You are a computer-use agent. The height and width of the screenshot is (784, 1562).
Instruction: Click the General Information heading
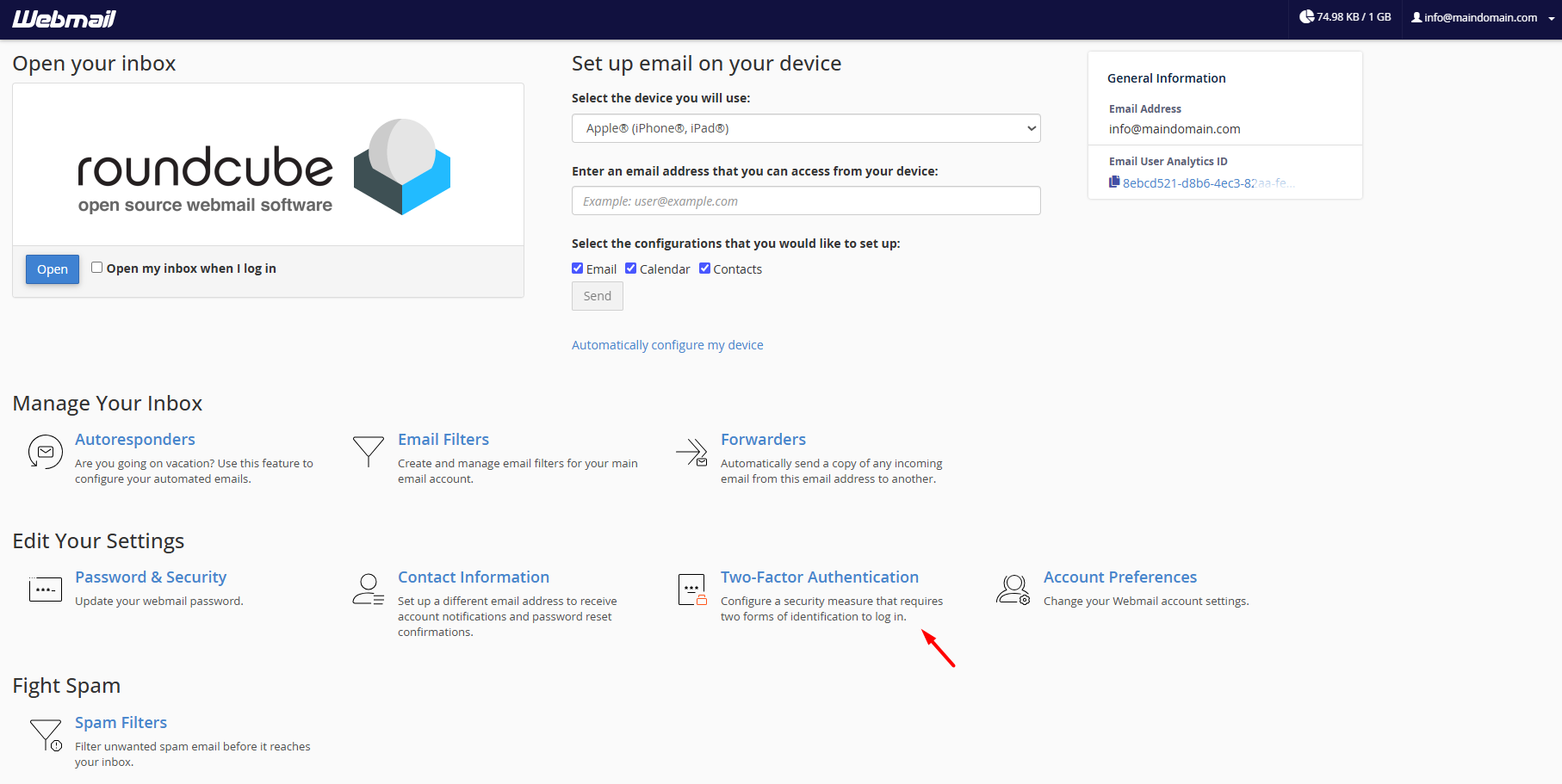pos(1167,78)
